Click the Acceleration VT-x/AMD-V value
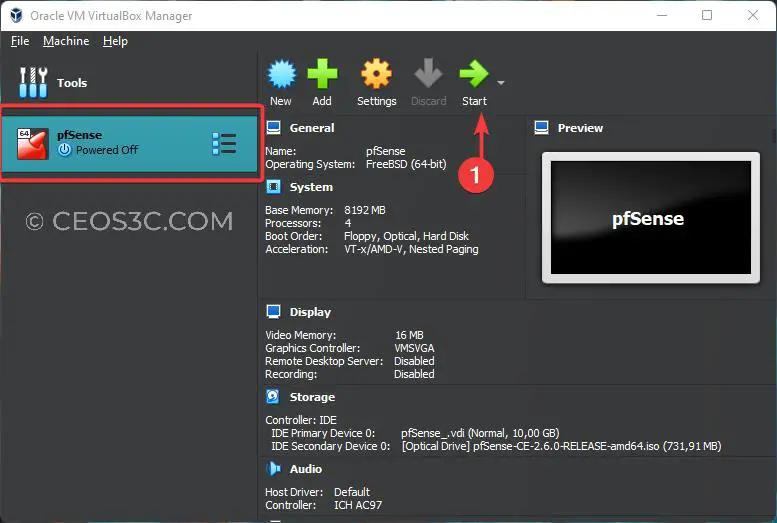Viewport: 777px width, 523px height. [x=411, y=249]
